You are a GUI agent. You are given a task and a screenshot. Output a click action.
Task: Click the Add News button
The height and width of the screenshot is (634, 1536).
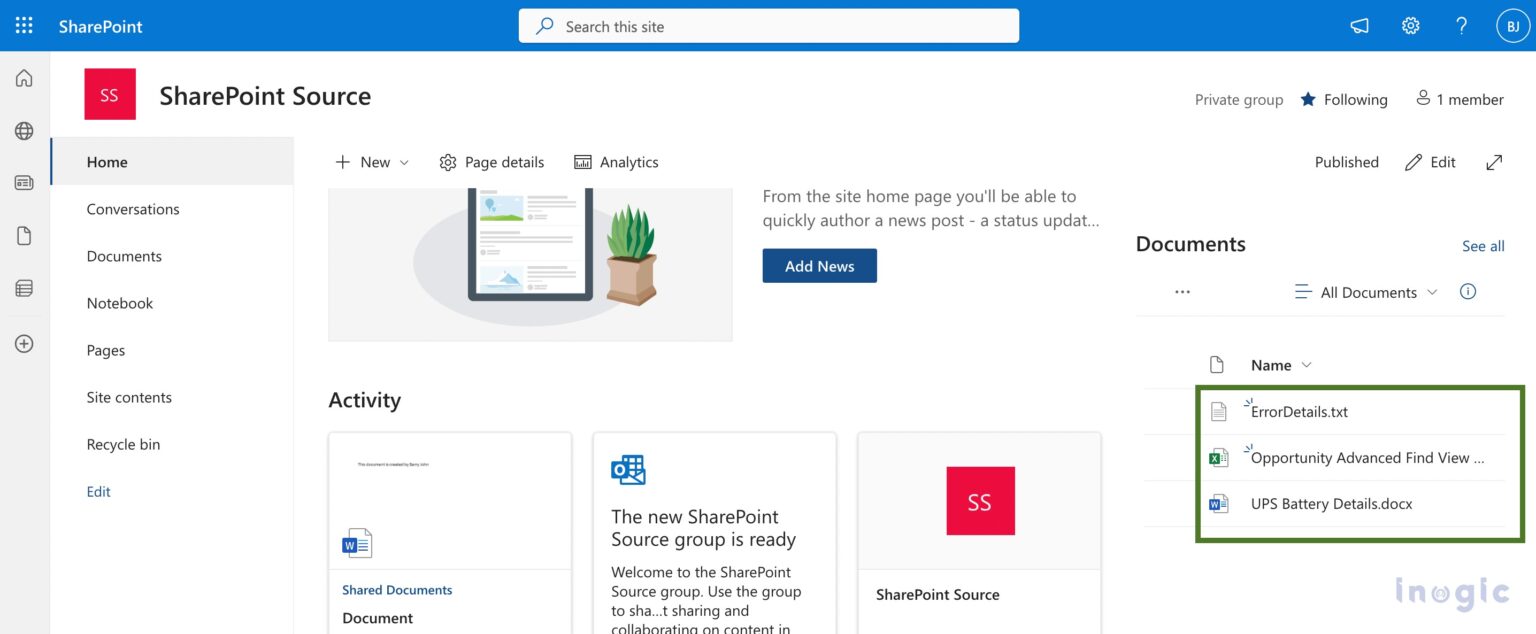click(819, 265)
